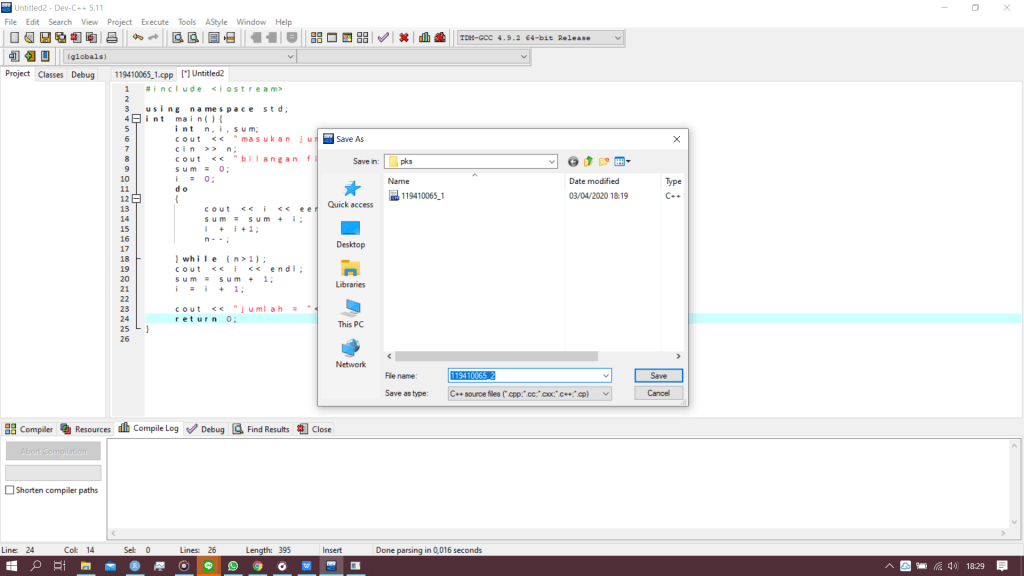Choose the Network location icon

click(350, 354)
